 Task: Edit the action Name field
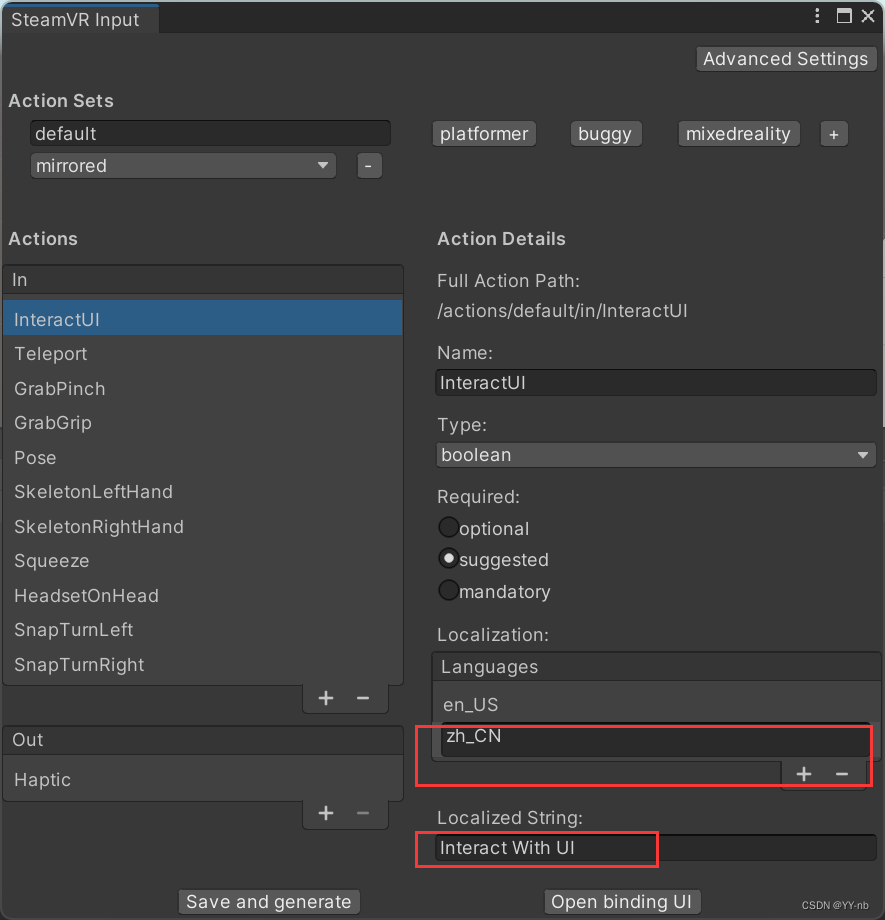[656, 383]
